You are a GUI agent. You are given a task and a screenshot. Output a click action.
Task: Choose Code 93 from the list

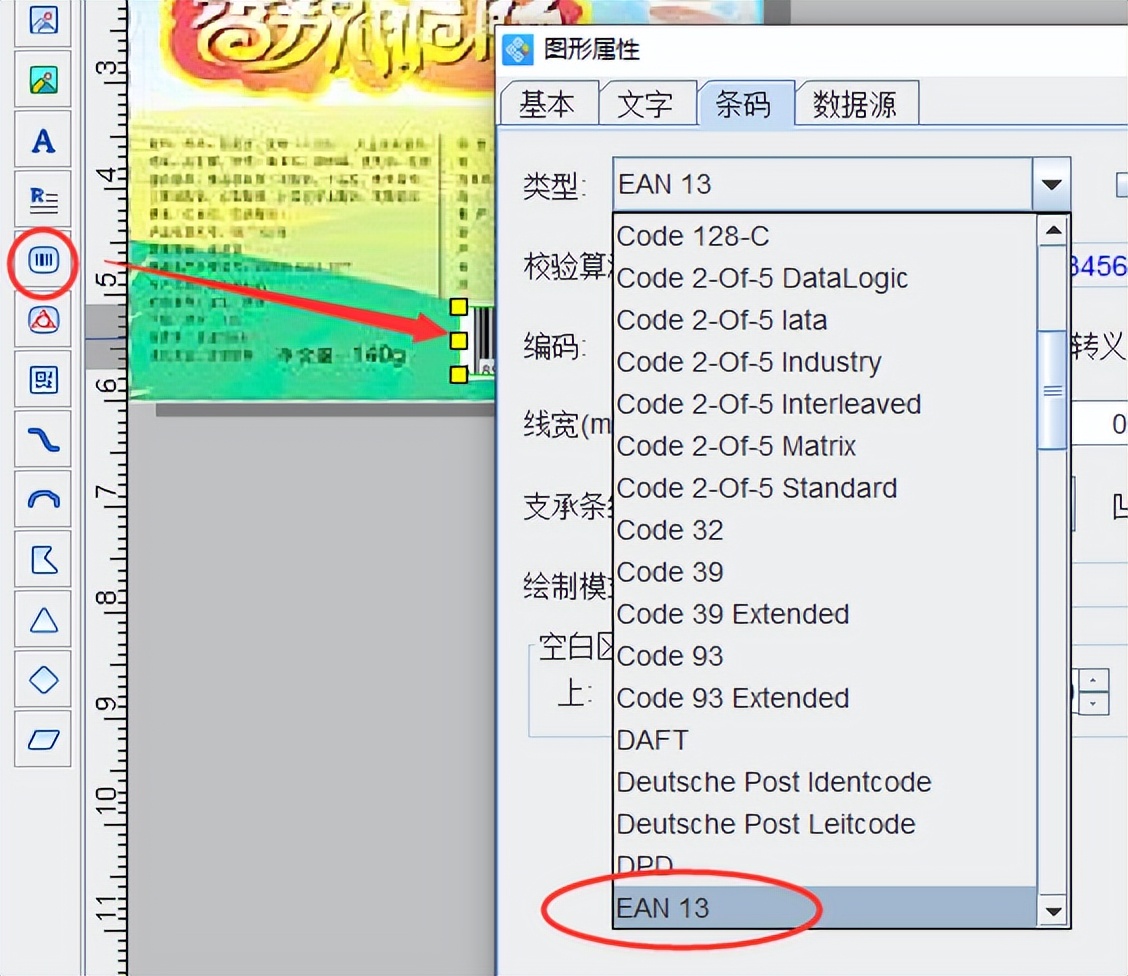tap(825, 656)
